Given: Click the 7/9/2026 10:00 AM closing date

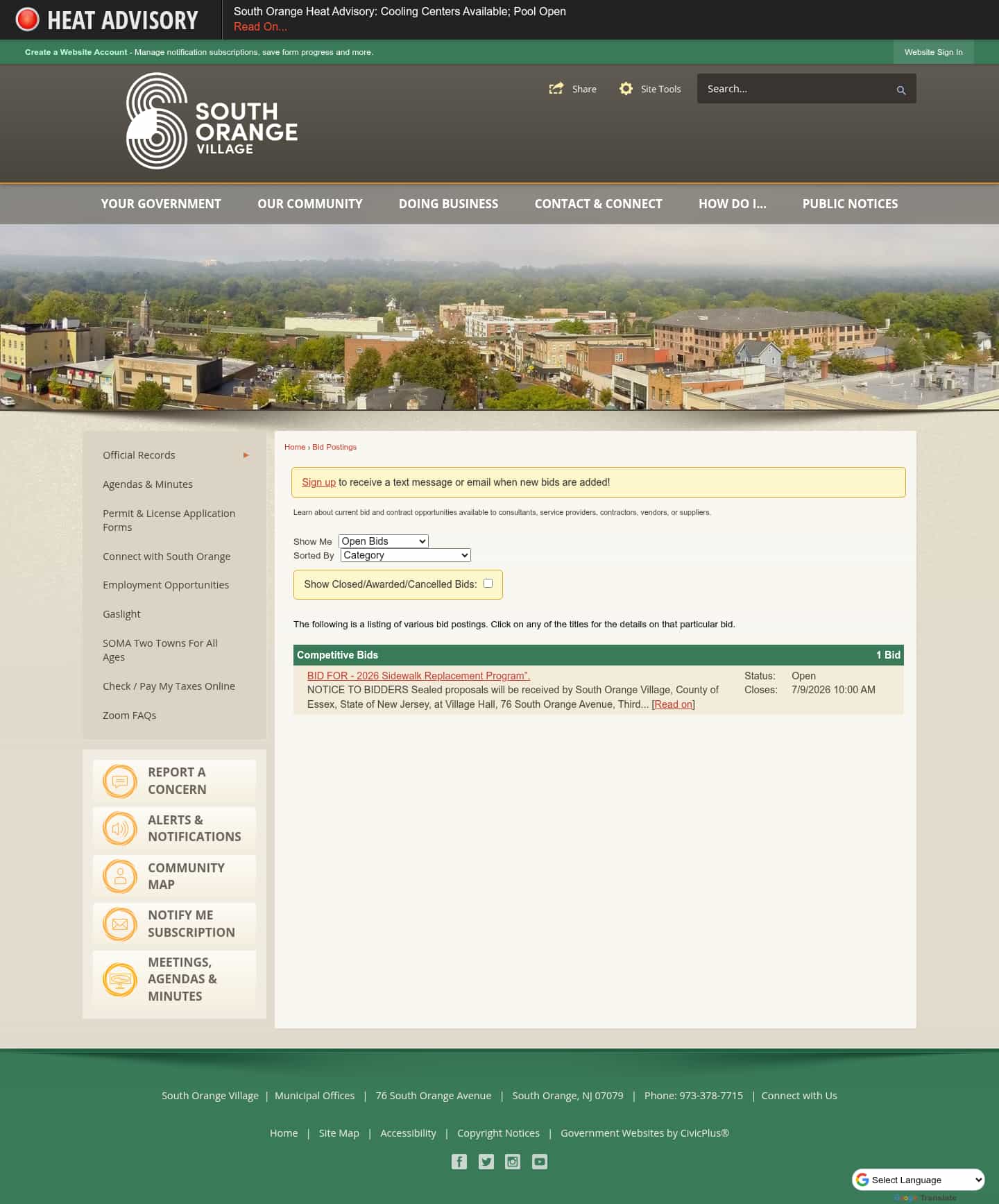Looking at the screenshot, I should coord(833,690).
